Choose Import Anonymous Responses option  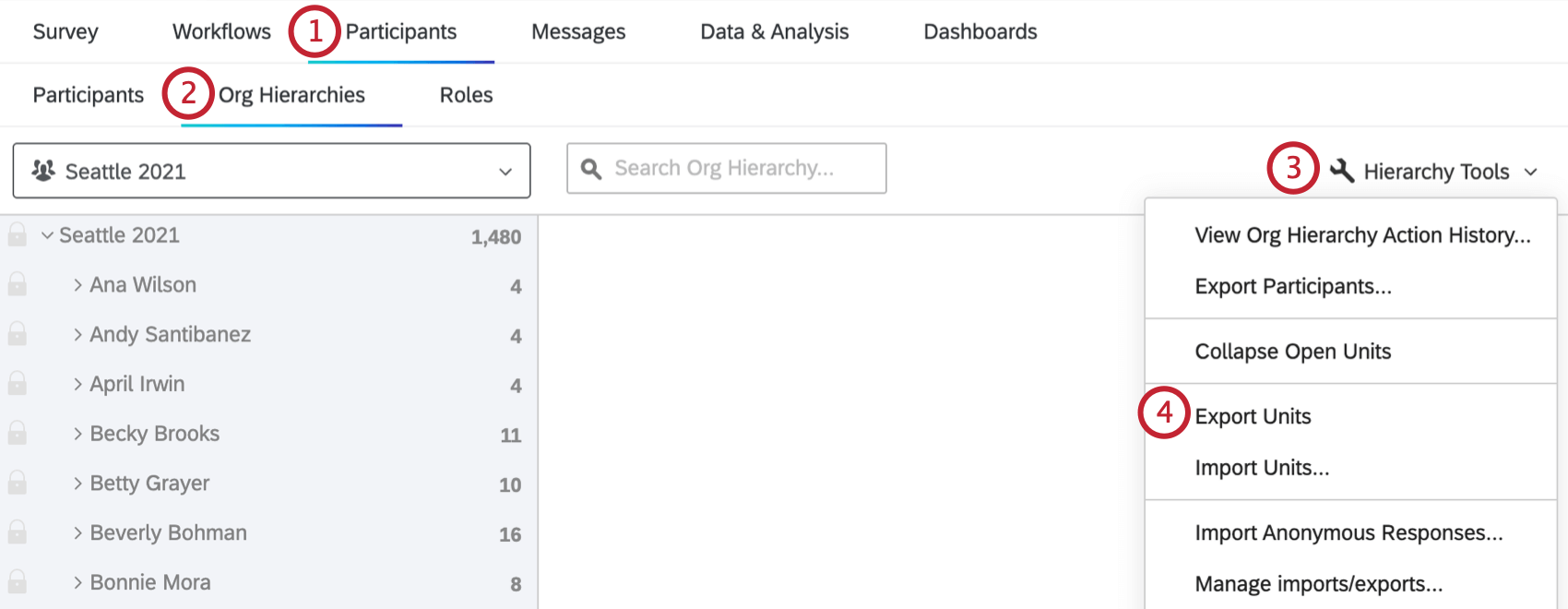tap(1348, 532)
